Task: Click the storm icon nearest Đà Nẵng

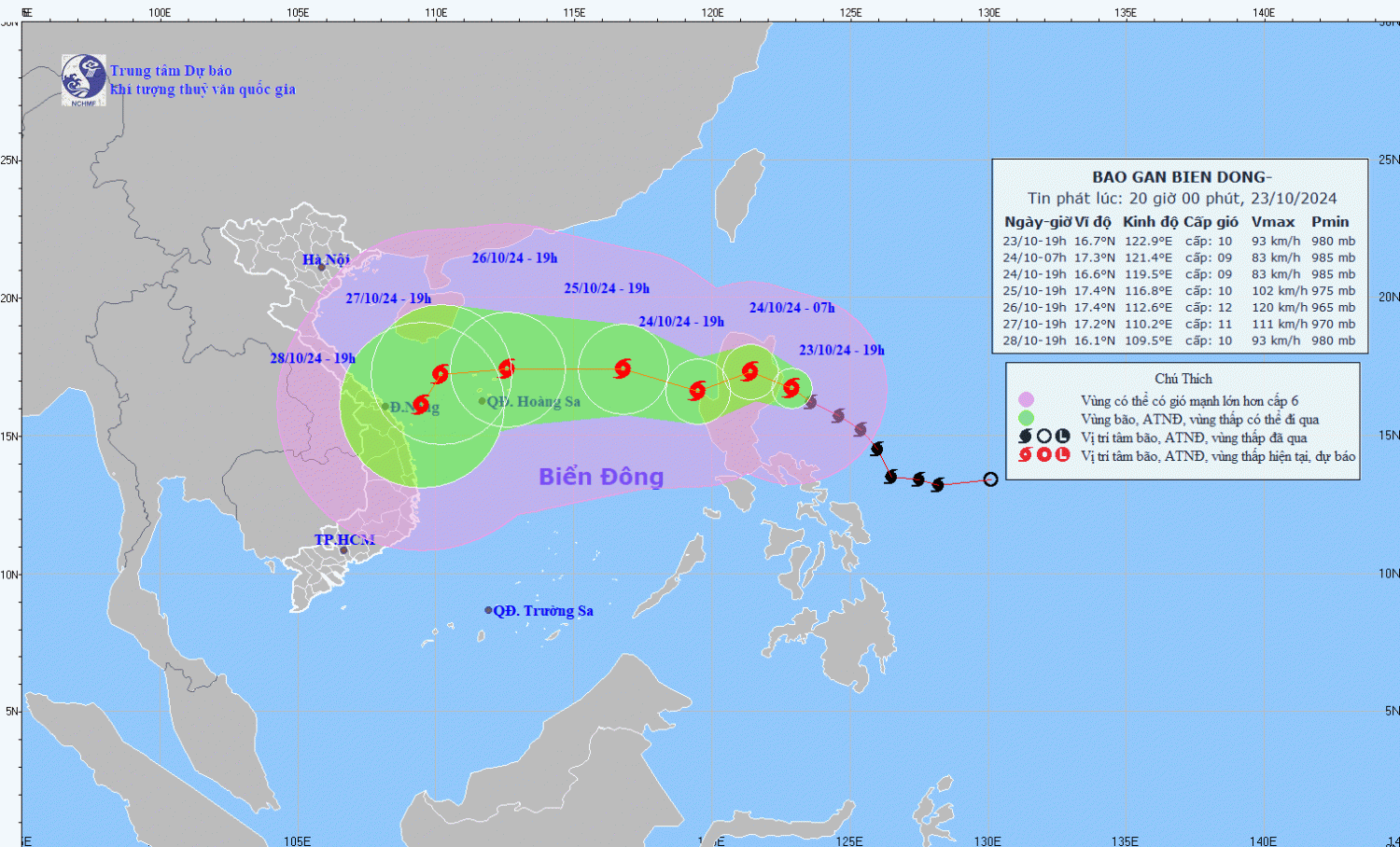Action: click(420, 404)
